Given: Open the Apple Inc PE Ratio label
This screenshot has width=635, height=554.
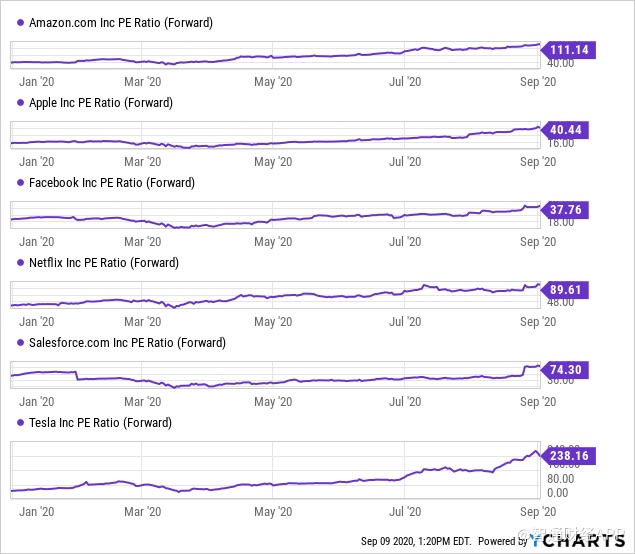Looking at the screenshot, I should pyautogui.click(x=101, y=102).
